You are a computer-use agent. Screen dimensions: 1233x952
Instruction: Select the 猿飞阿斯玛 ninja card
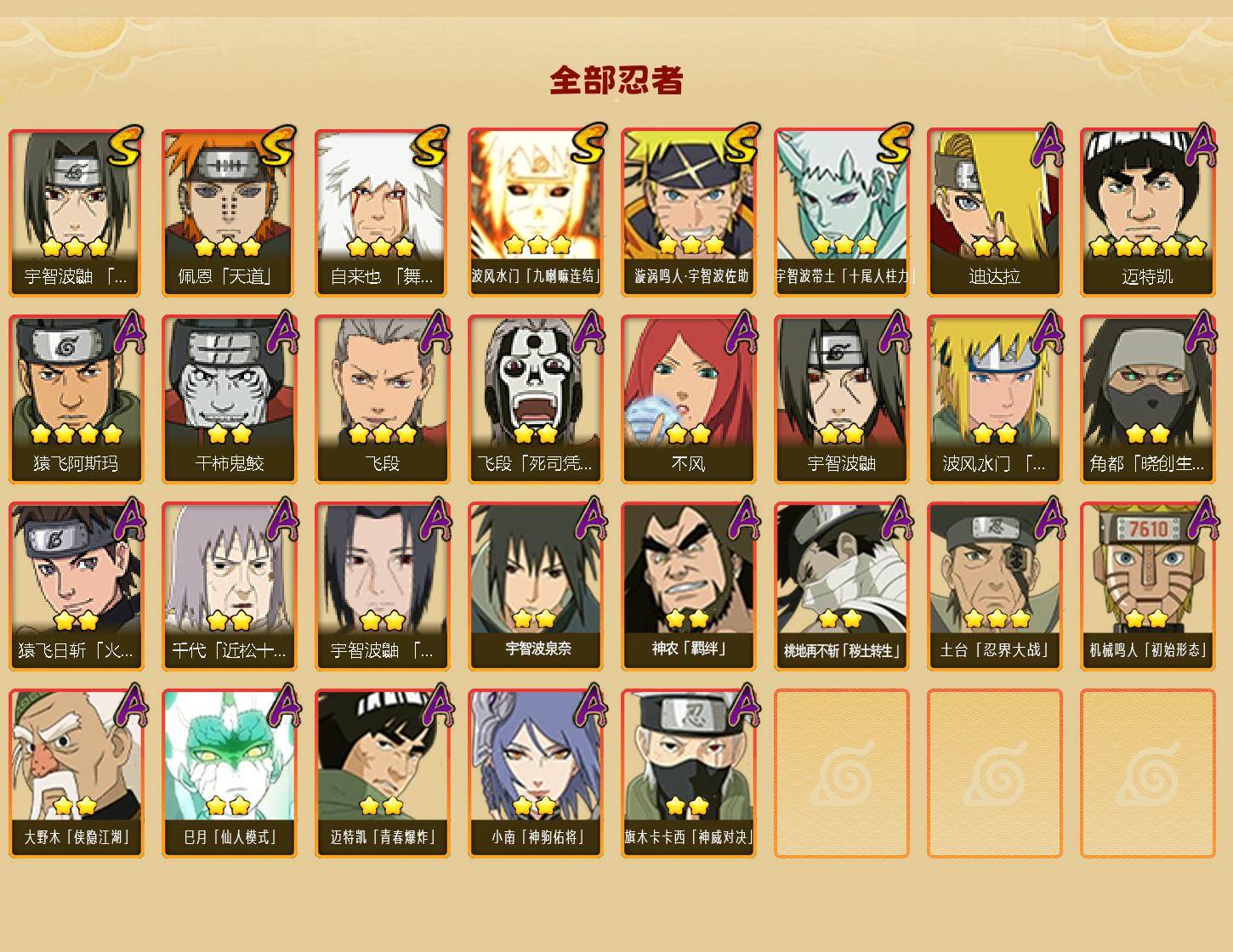coord(76,399)
